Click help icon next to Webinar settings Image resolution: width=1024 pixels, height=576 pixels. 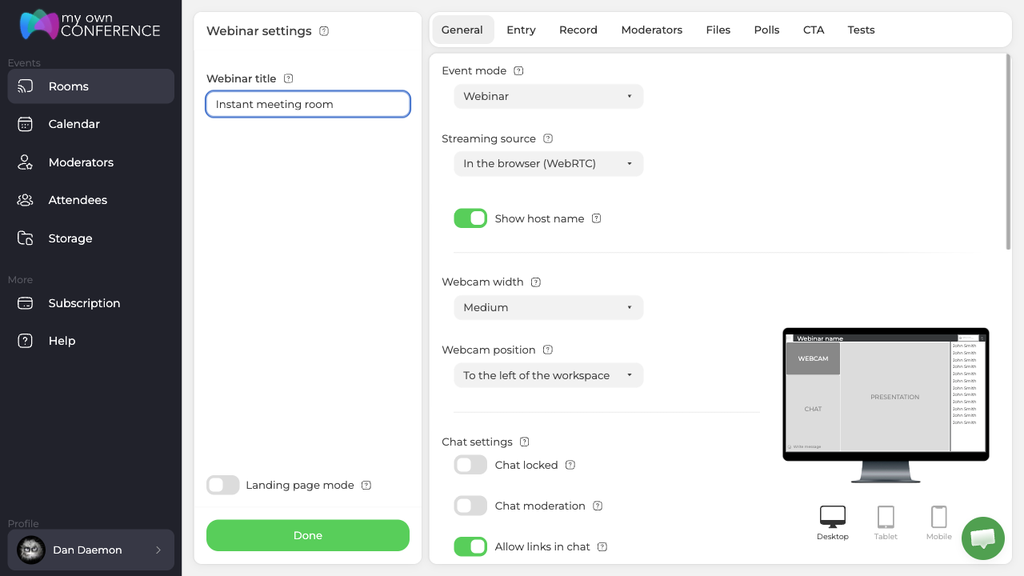pyautogui.click(x=324, y=31)
